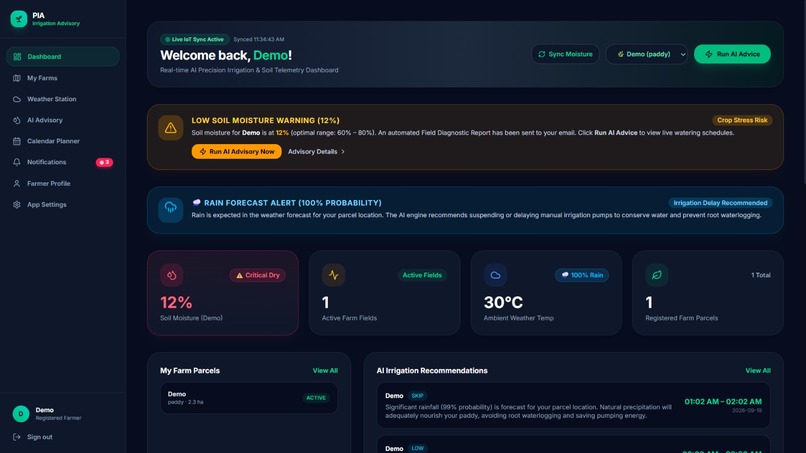Click the warning triangle icon in moisture alert
The image size is (806, 453).
[171, 128]
